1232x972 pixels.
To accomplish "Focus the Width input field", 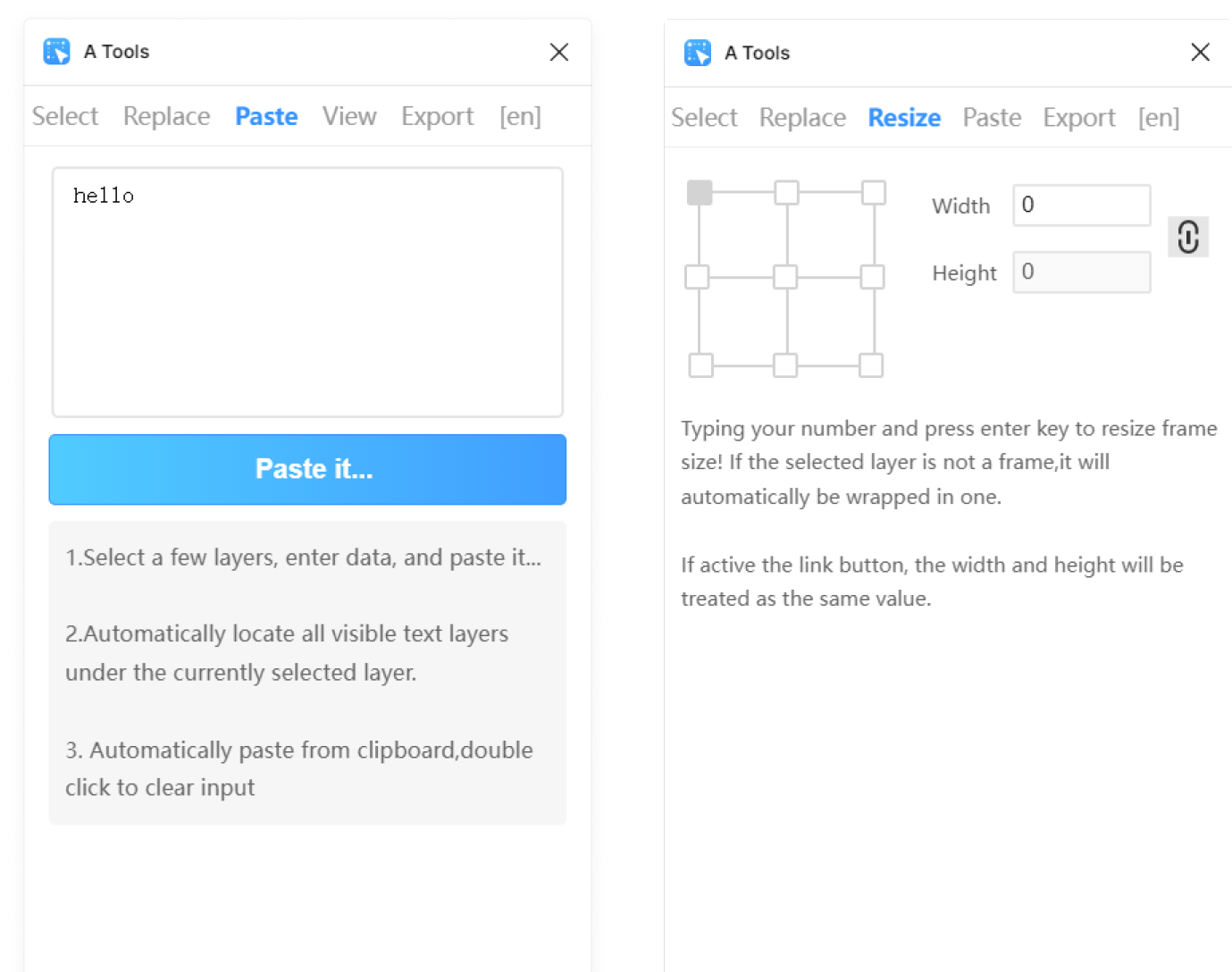I will point(1081,205).
